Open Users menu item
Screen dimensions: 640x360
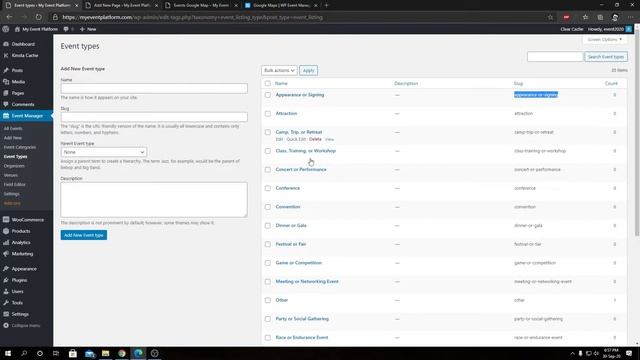pos(18,291)
